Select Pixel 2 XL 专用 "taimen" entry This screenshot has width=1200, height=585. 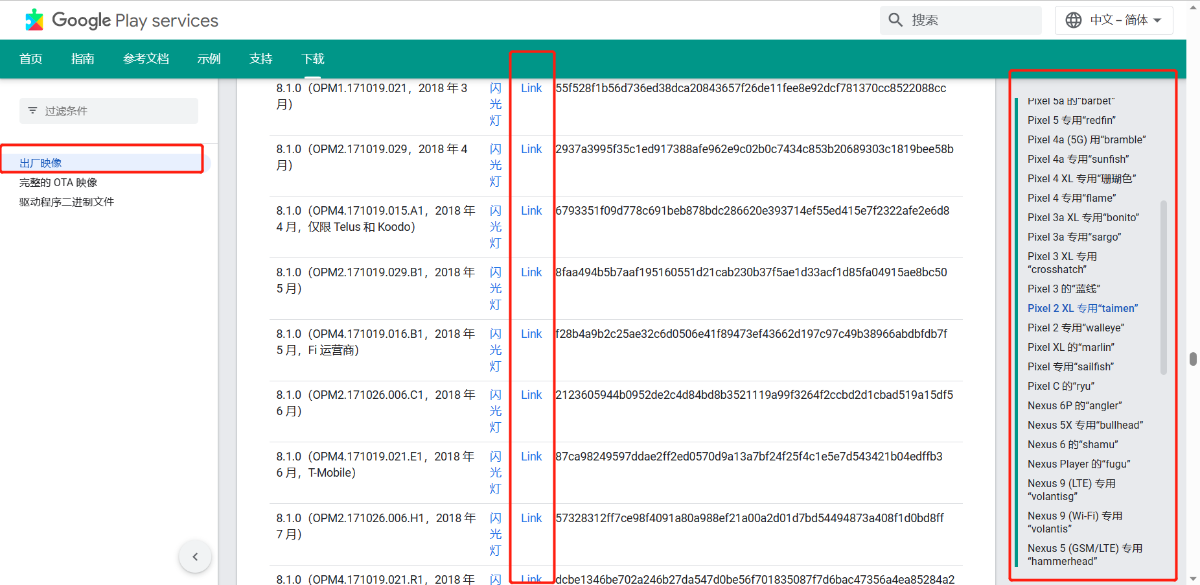[1082, 308]
